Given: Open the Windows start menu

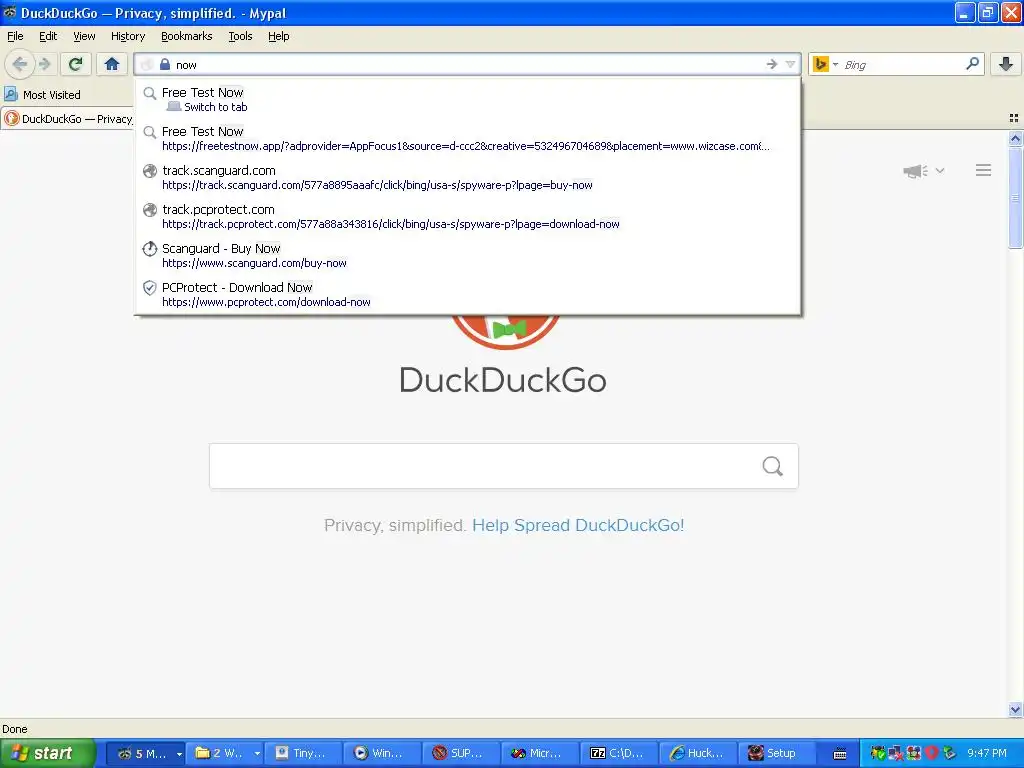Looking at the screenshot, I should click(x=48, y=753).
